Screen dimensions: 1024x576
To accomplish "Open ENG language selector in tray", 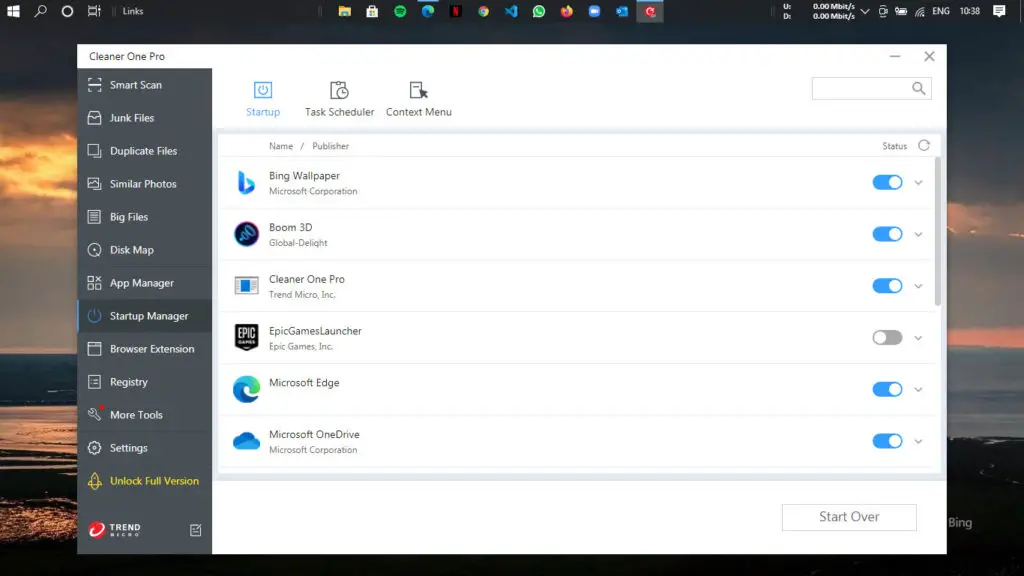I will tap(940, 11).
